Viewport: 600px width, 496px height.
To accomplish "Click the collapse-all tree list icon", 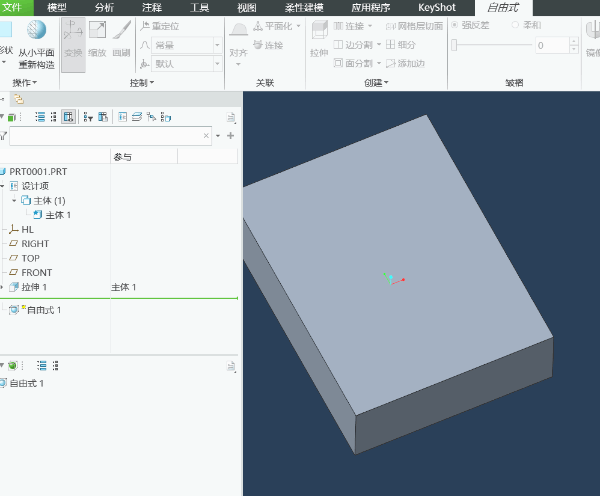I will 54,117.
